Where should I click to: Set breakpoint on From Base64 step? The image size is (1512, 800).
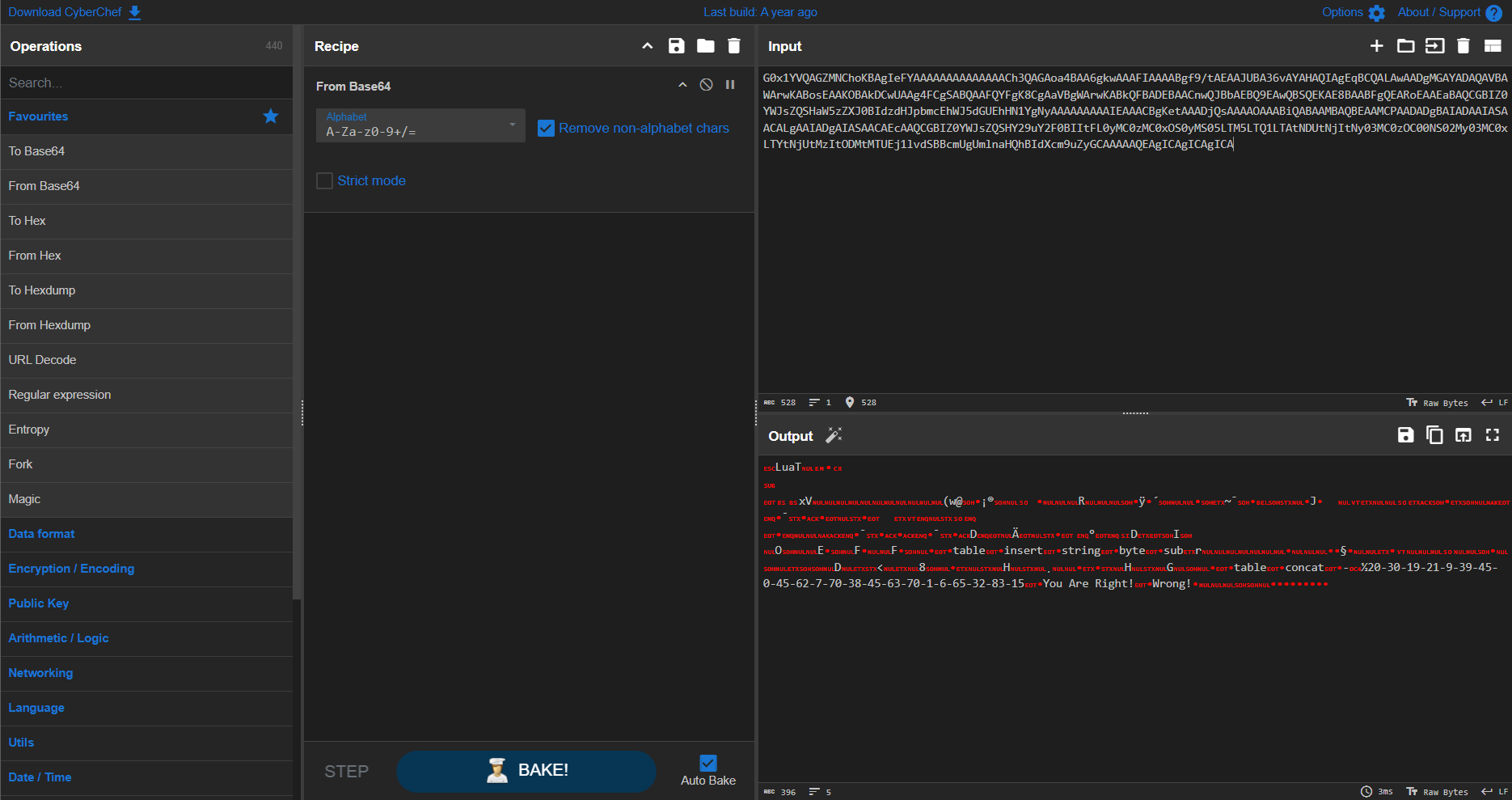point(730,85)
